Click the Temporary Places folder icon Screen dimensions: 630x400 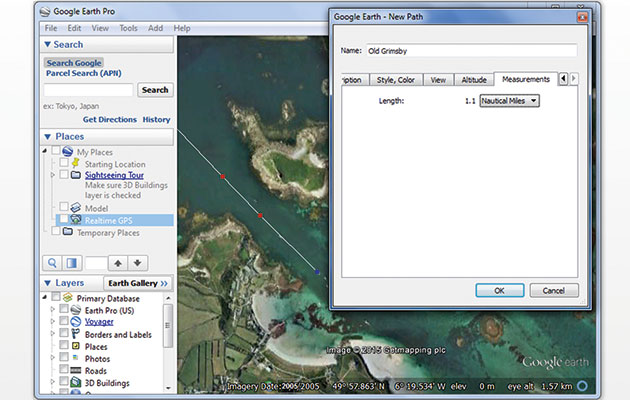click(68, 232)
